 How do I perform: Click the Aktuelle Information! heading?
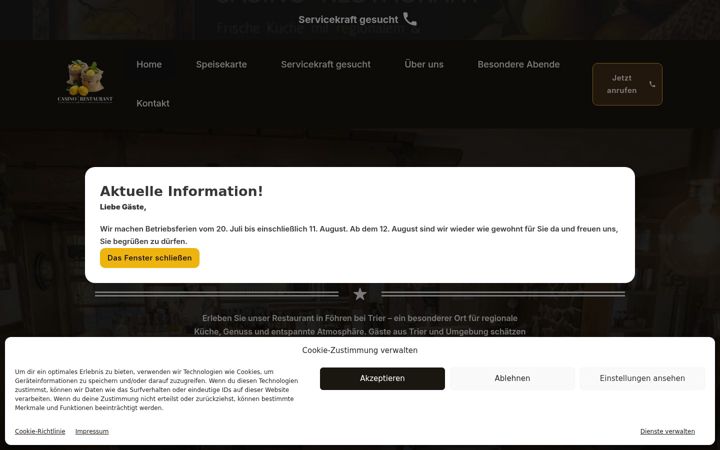(x=181, y=191)
